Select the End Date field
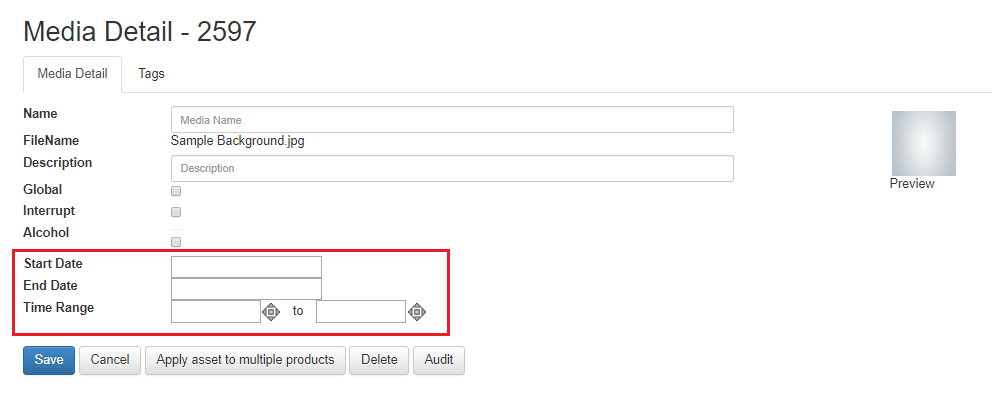The image size is (992, 398). 246,289
